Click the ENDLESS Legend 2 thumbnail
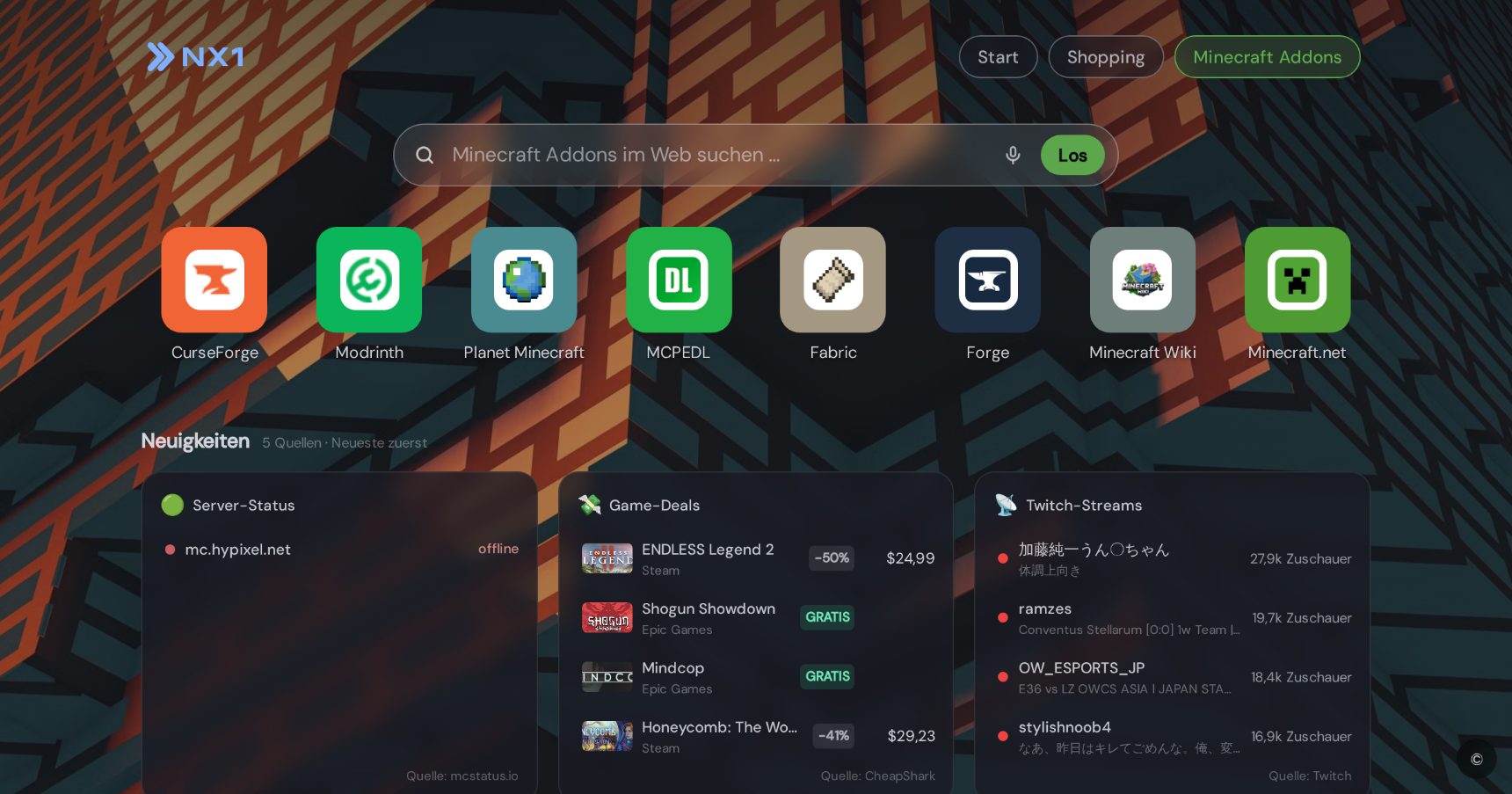The image size is (1512, 794). [x=607, y=558]
